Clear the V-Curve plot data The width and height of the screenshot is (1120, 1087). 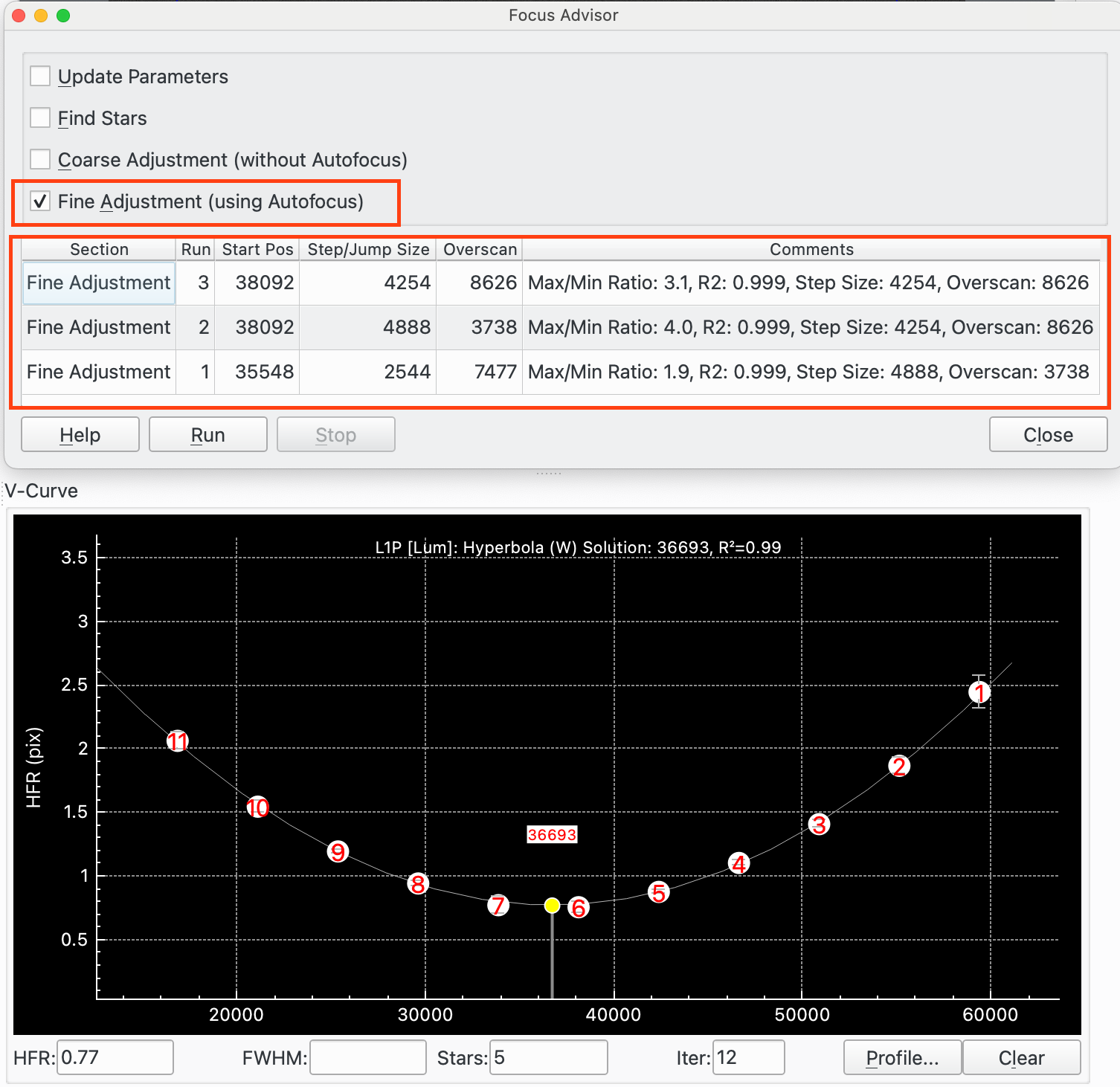point(1021,1058)
